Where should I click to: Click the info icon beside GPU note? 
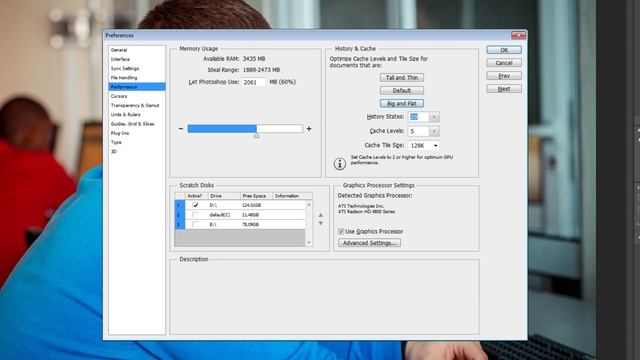click(x=340, y=164)
